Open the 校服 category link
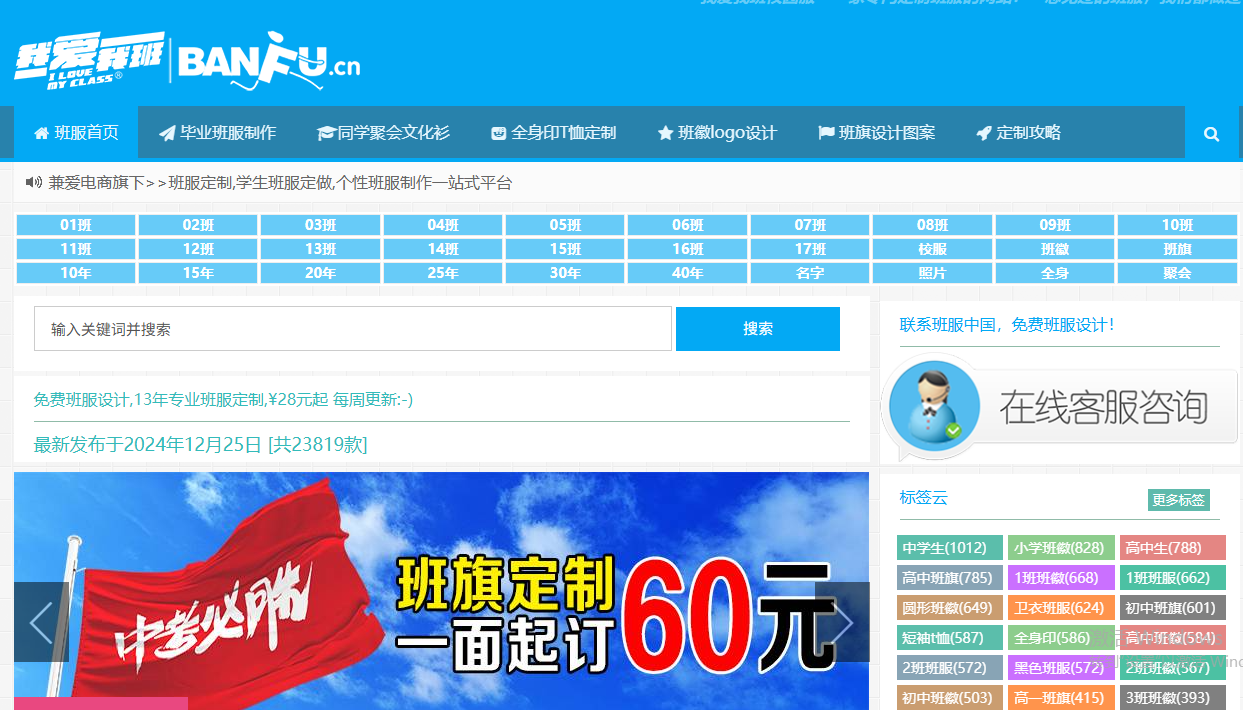 pyautogui.click(x=932, y=249)
